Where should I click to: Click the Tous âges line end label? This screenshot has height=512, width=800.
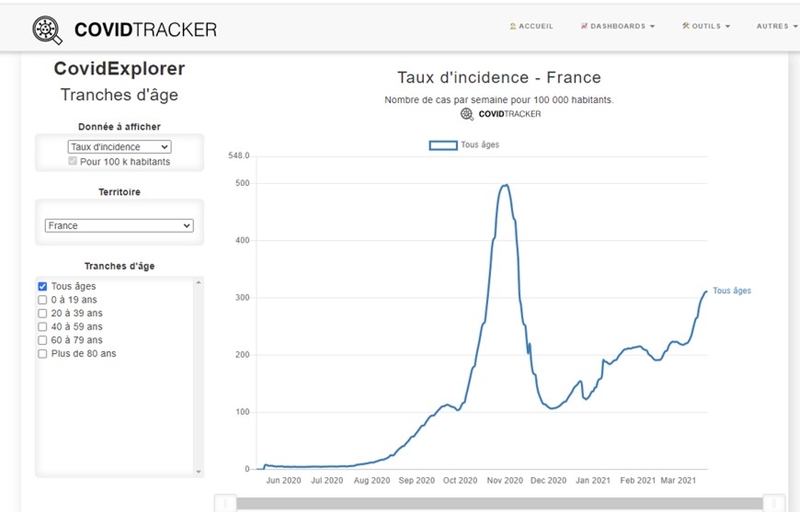pyautogui.click(x=732, y=291)
